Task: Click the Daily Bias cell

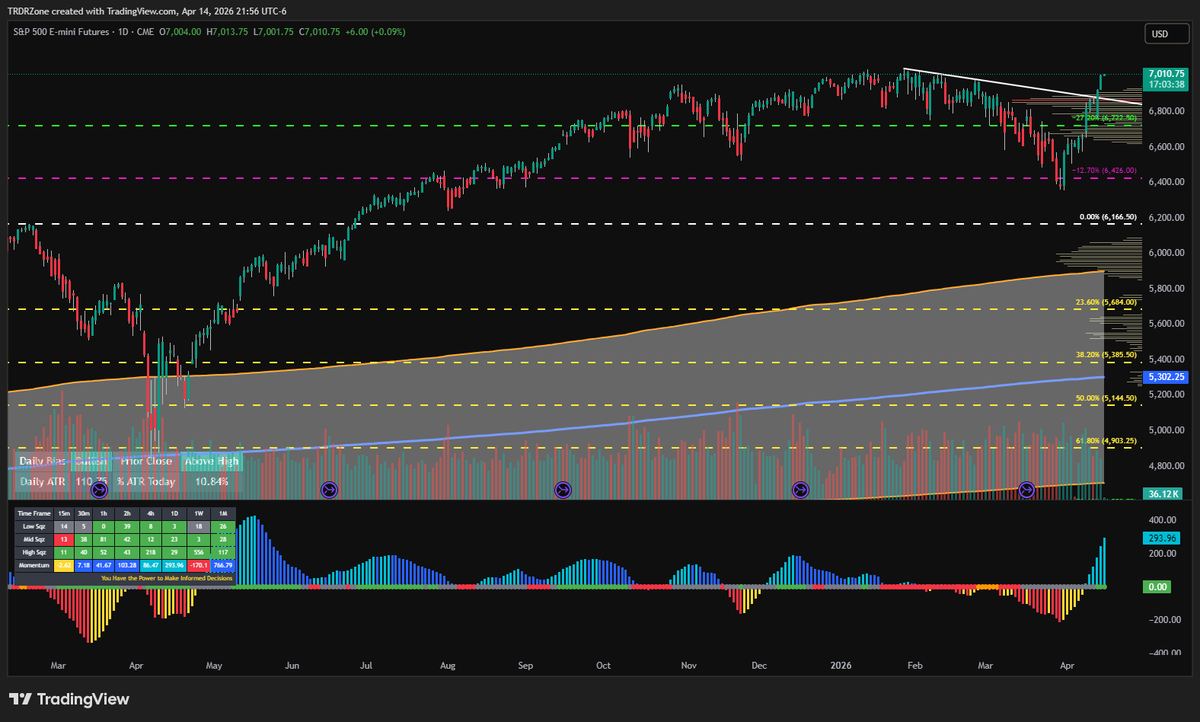Action: pyautogui.click(x=42, y=461)
